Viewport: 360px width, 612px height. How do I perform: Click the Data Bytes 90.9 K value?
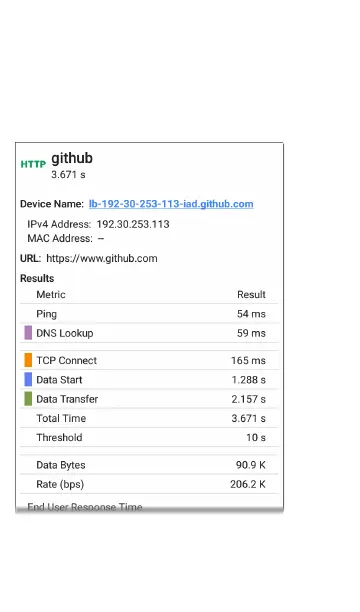click(251, 465)
